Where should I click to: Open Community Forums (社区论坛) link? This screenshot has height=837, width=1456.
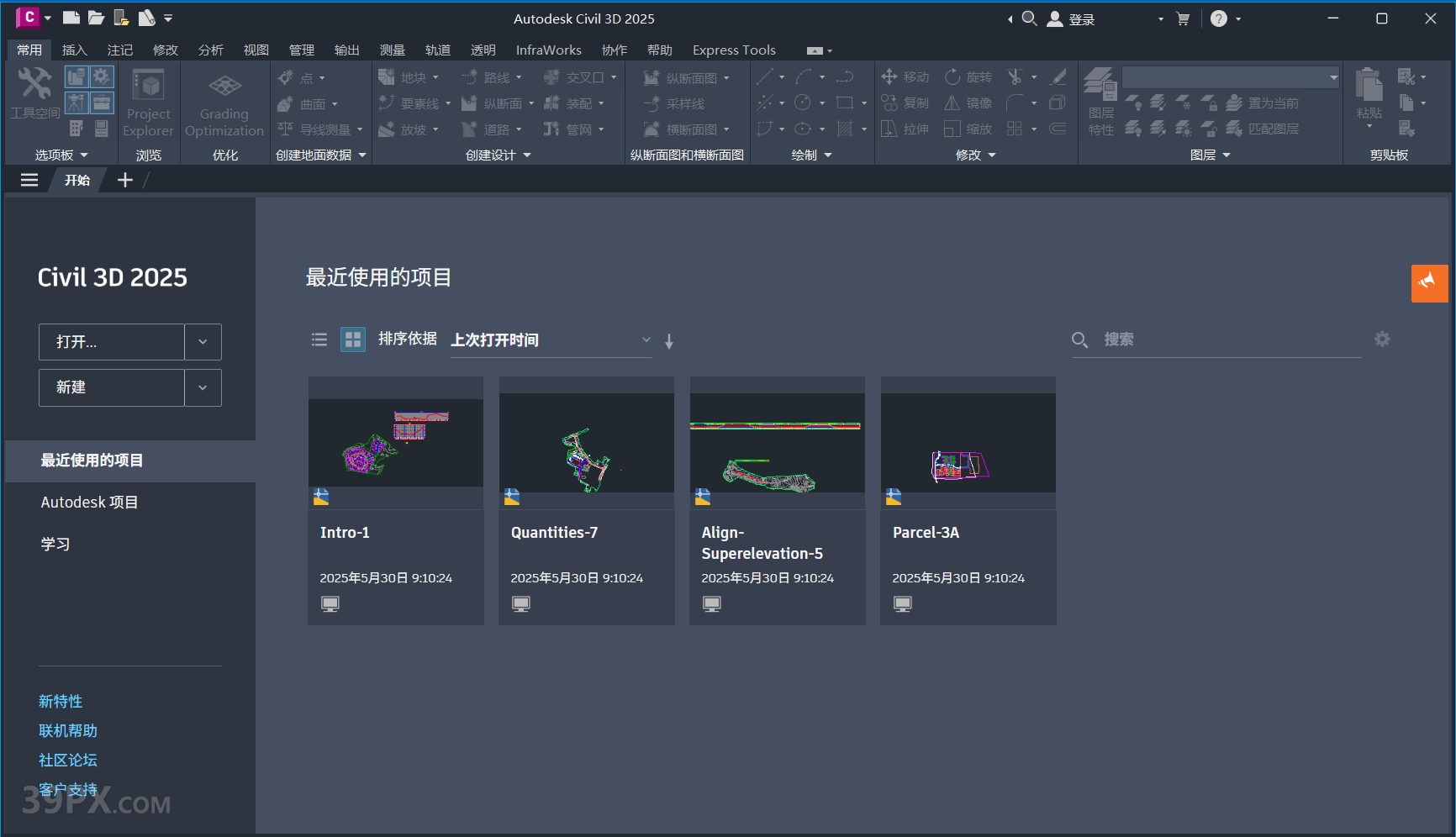[x=68, y=760]
